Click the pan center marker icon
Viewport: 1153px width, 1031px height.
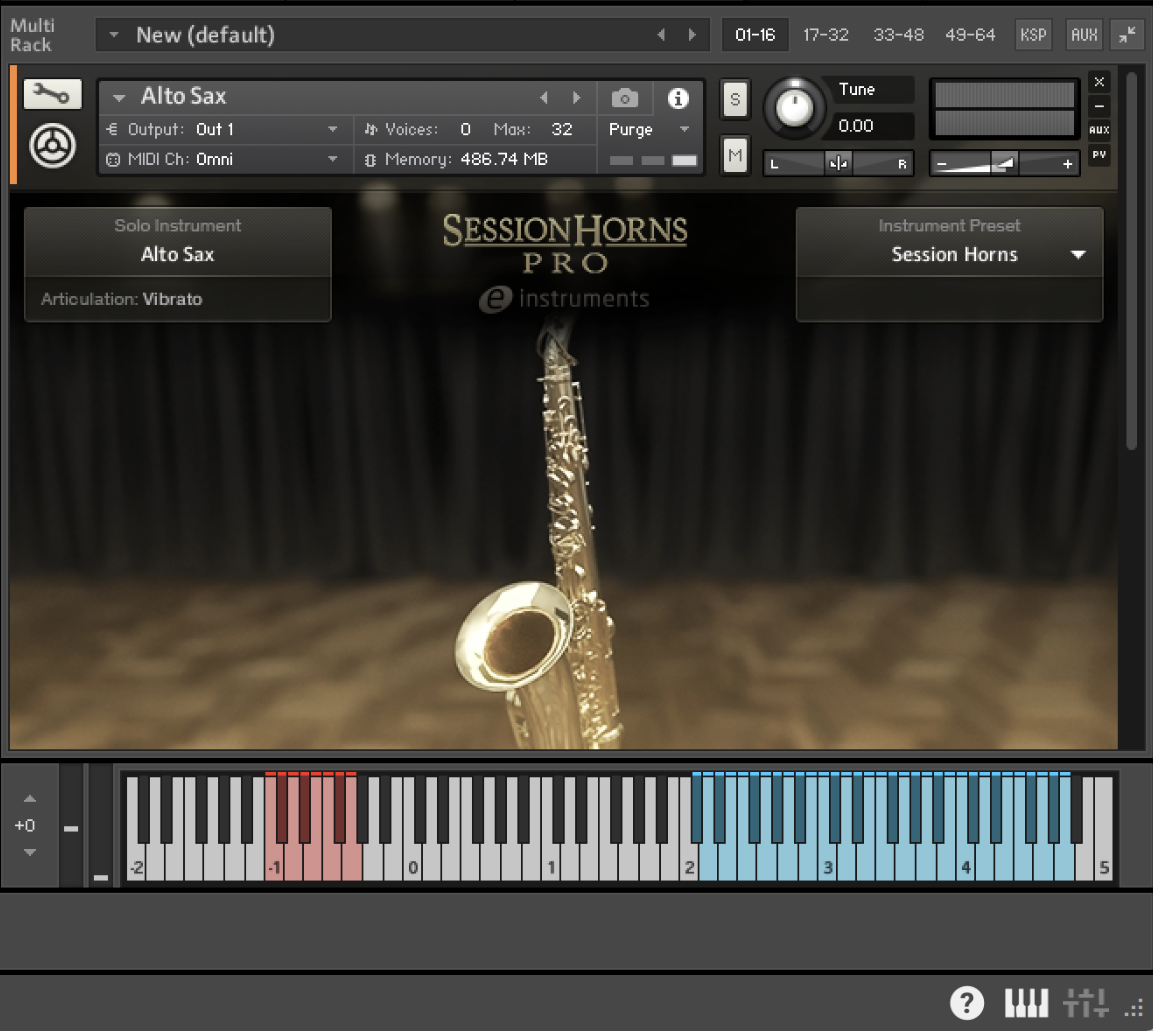pyautogui.click(x=838, y=163)
